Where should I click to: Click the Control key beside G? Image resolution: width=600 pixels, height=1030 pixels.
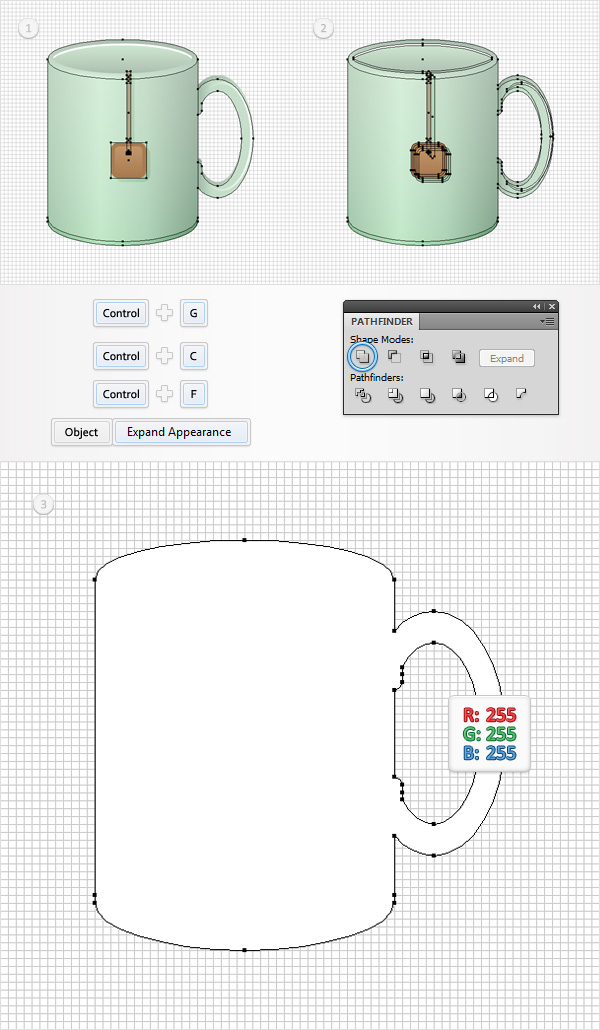coord(122,313)
